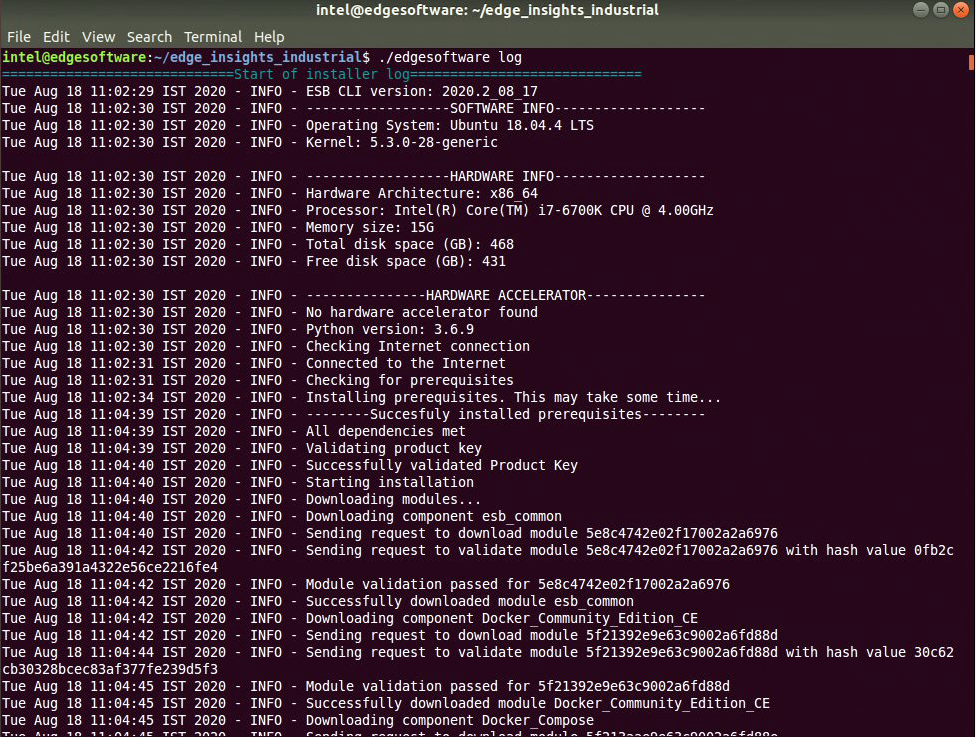Click the 'Installing prerequisites. This may take some time' line
The width and height of the screenshot is (976, 737).
pos(361,397)
